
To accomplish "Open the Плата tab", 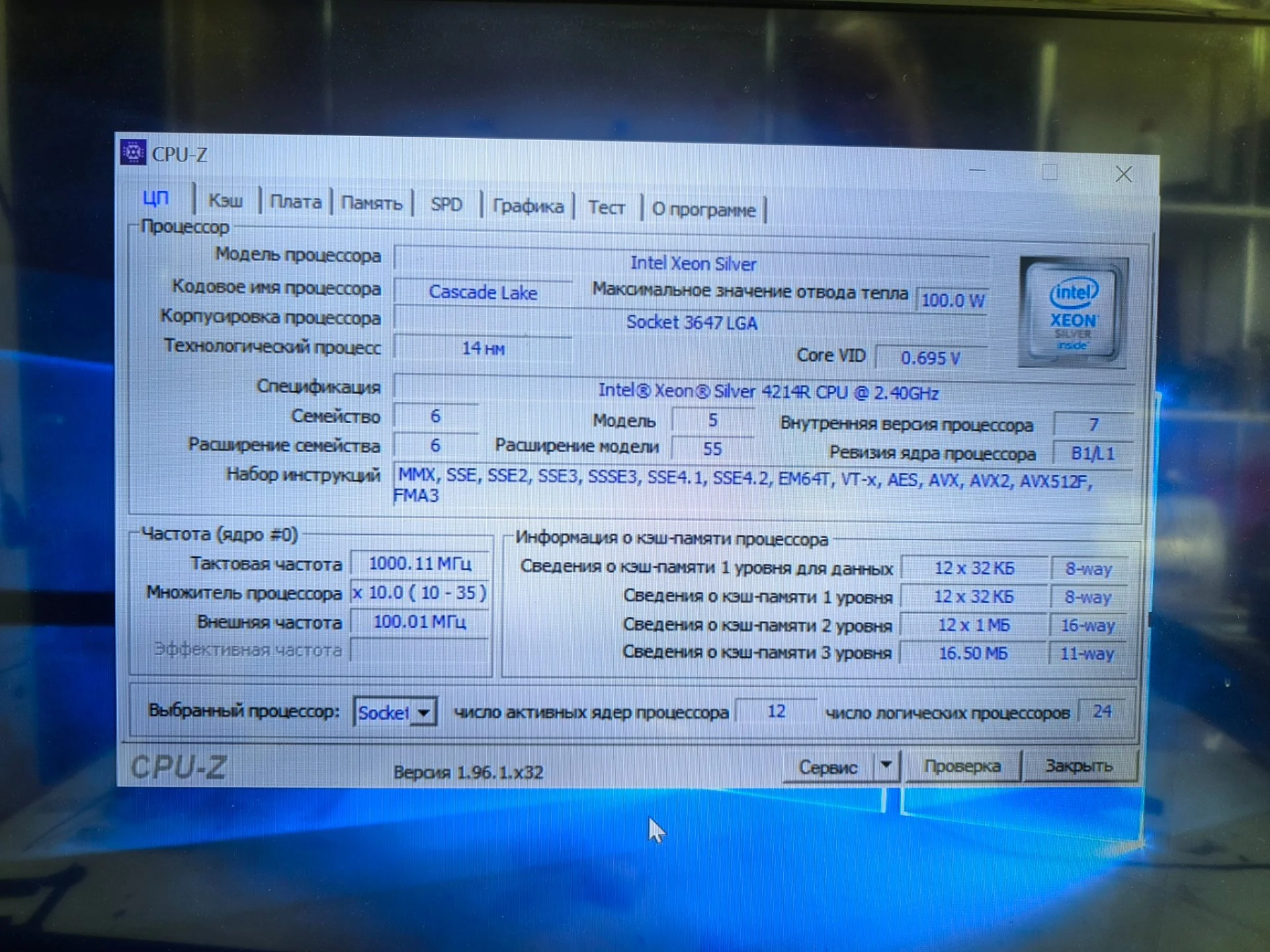I will pyautogui.click(x=295, y=202).
